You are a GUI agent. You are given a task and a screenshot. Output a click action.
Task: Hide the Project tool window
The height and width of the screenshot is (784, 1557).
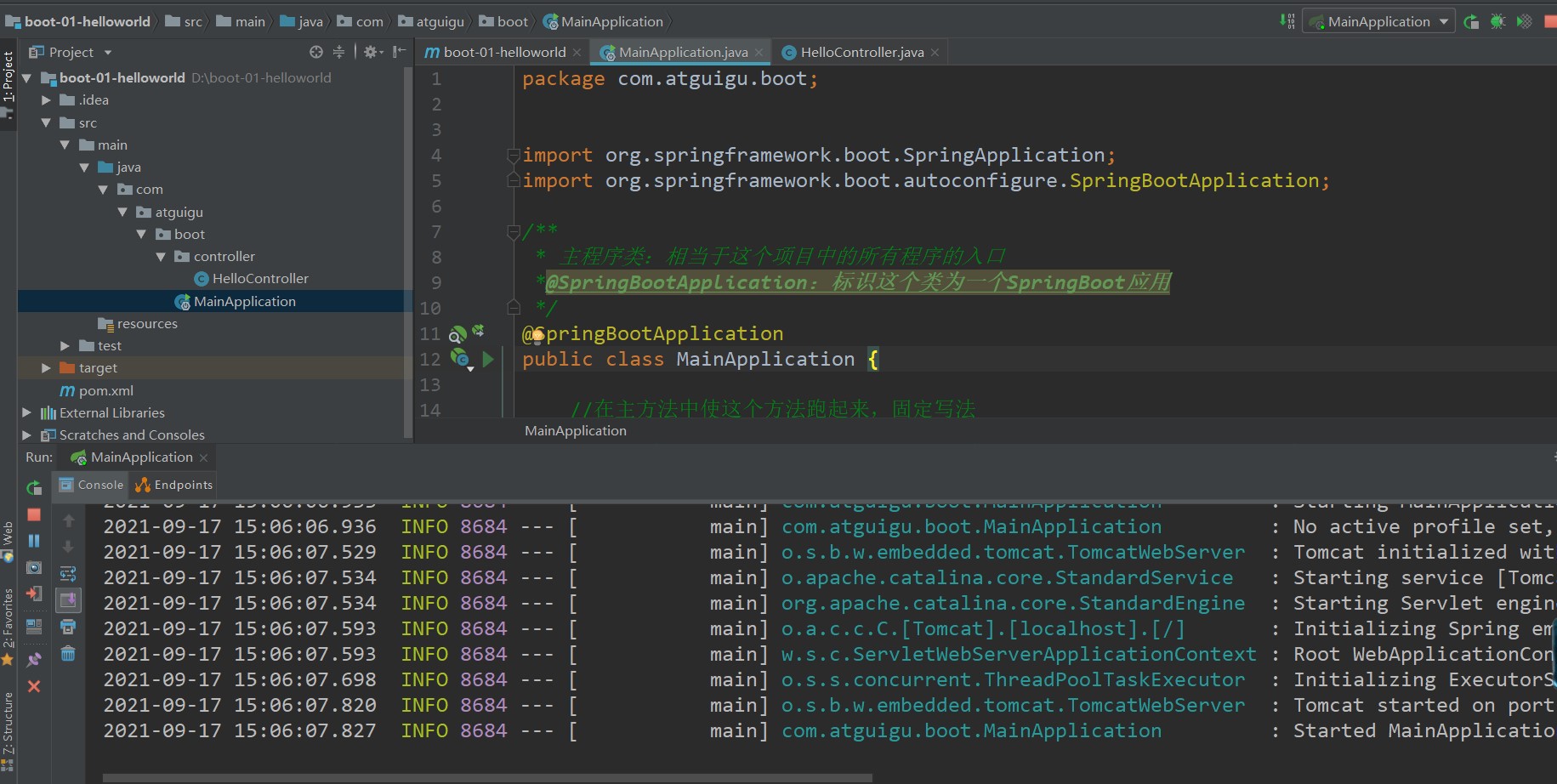pyautogui.click(x=399, y=52)
